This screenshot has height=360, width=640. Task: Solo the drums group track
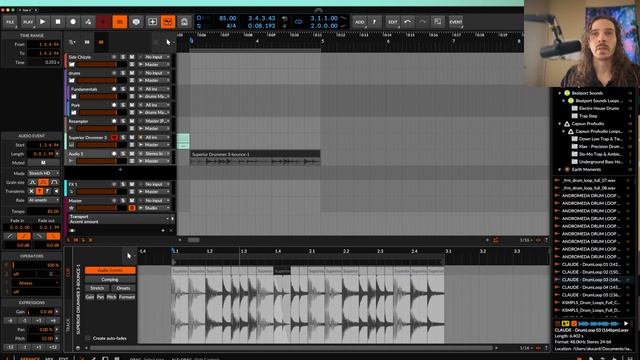click(123, 73)
